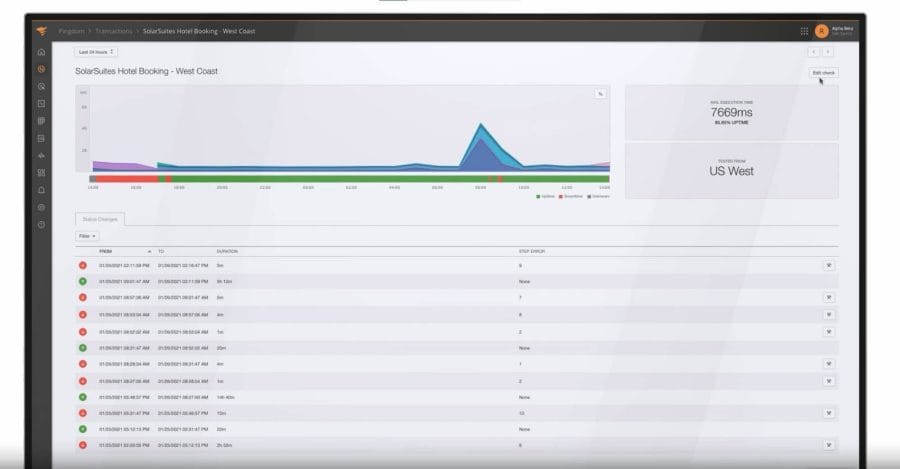Go to previous check with left arrow

click(x=814, y=52)
